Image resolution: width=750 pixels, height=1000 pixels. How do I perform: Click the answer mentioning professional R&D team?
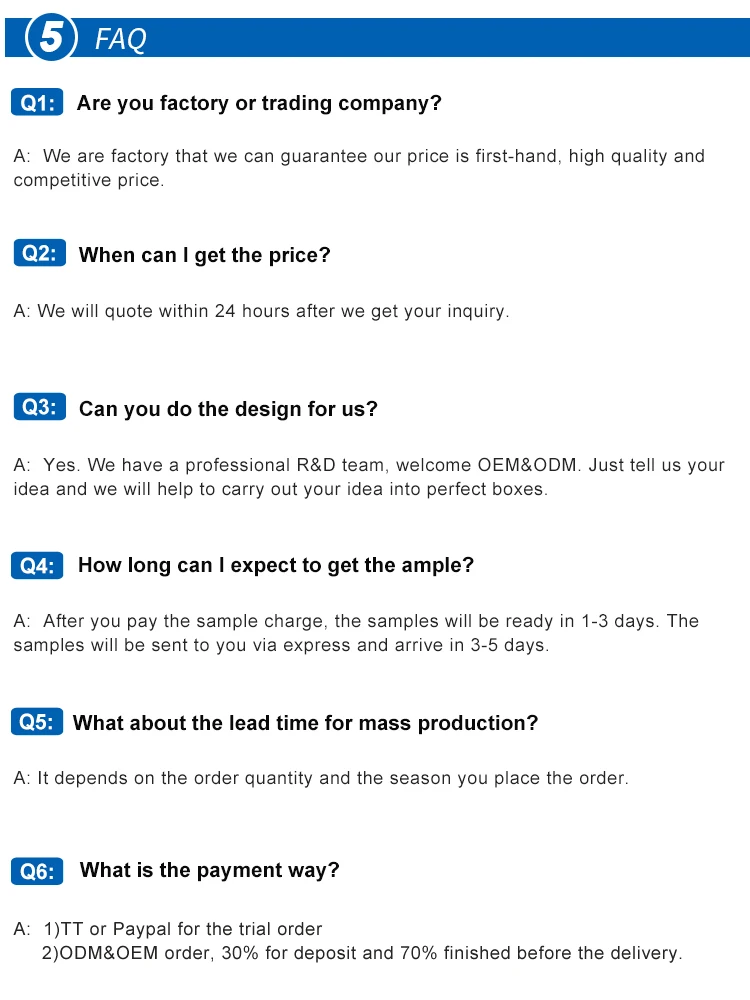click(x=369, y=476)
